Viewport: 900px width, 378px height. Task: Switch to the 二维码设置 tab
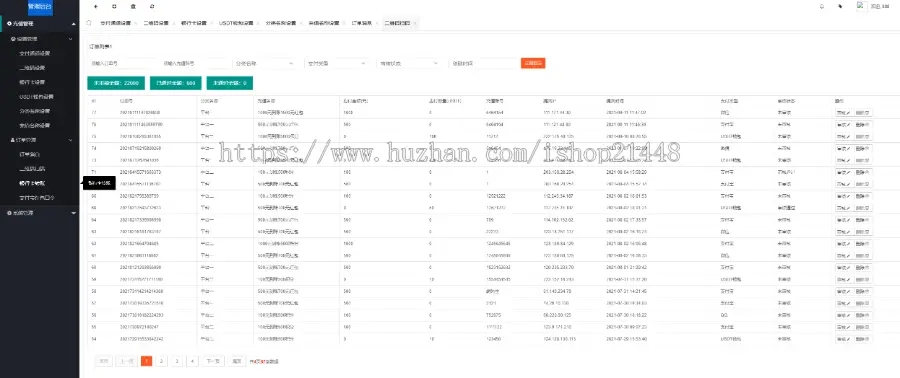coord(156,24)
